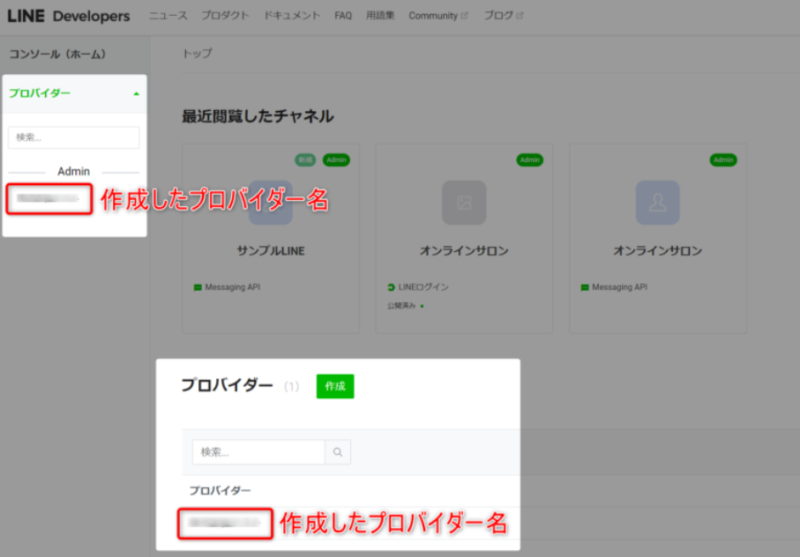Viewport: 800px width, 557px height.
Task: Open the Community external link
Action: [x=438, y=16]
